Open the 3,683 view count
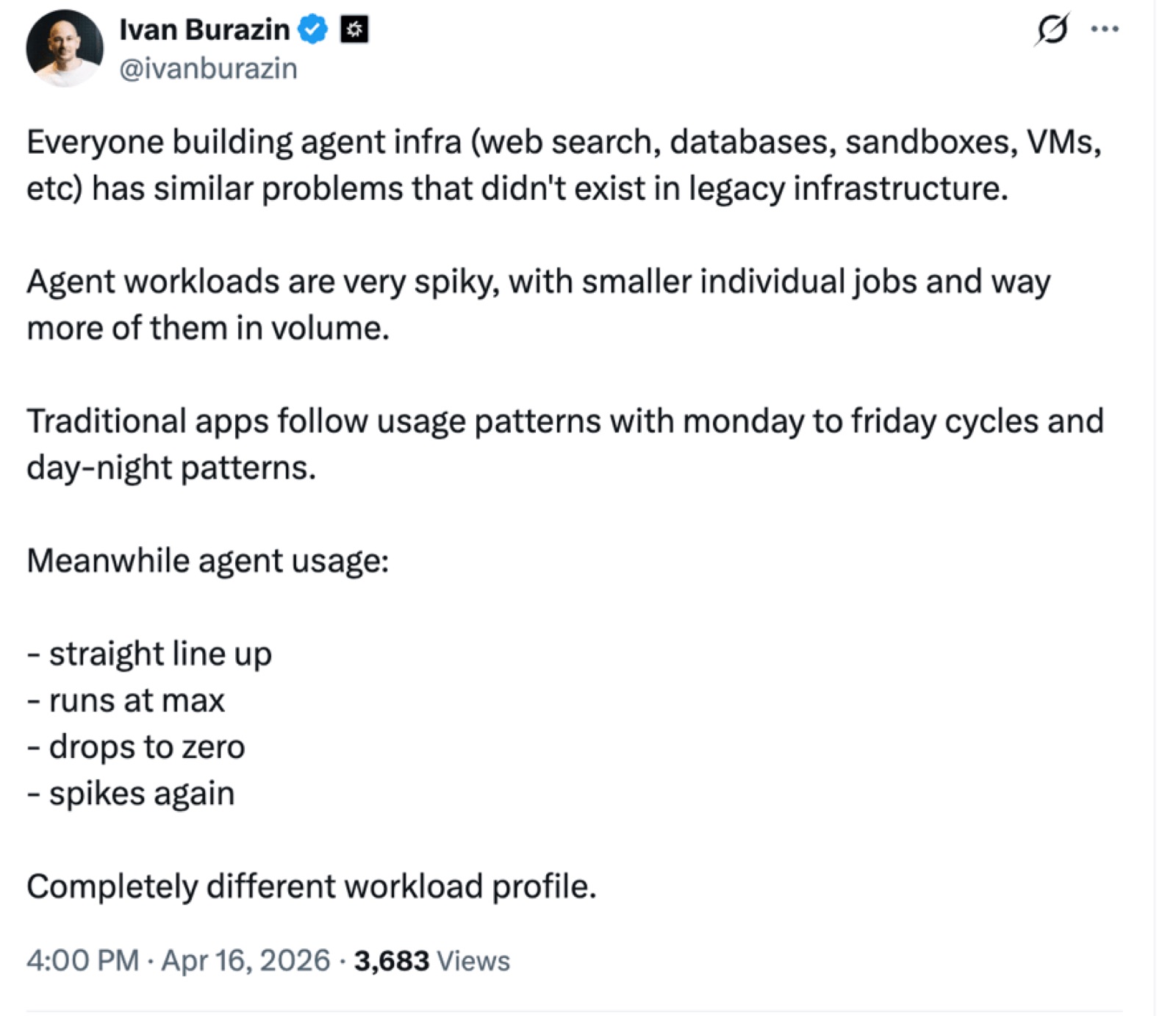This screenshot has width=1176, height=1016. pyautogui.click(x=392, y=960)
